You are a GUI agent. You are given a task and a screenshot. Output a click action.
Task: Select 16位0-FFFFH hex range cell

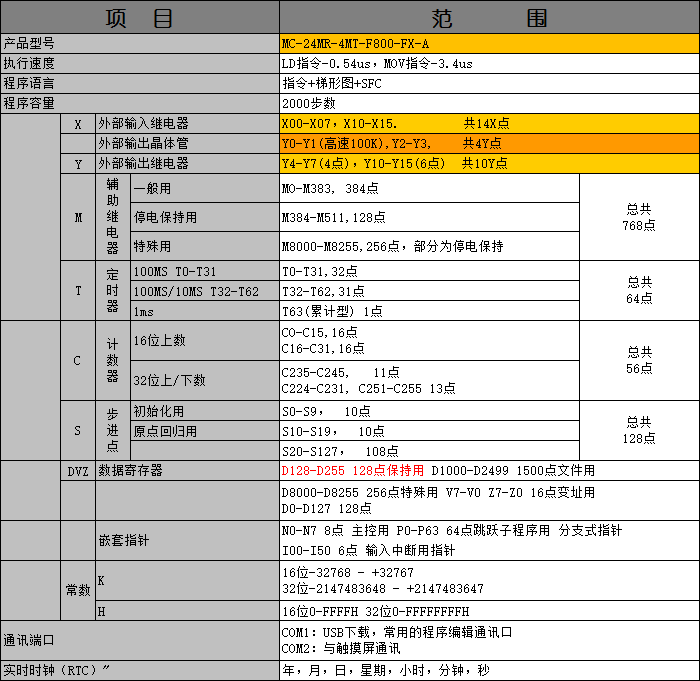[x=489, y=611]
